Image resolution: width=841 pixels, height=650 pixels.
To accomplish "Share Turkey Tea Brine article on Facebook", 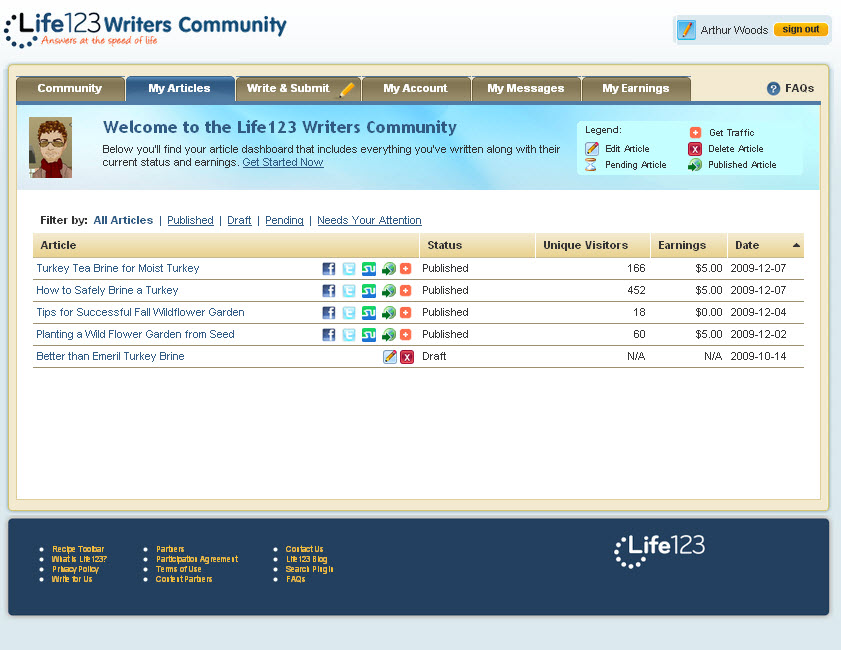I will 329,269.
